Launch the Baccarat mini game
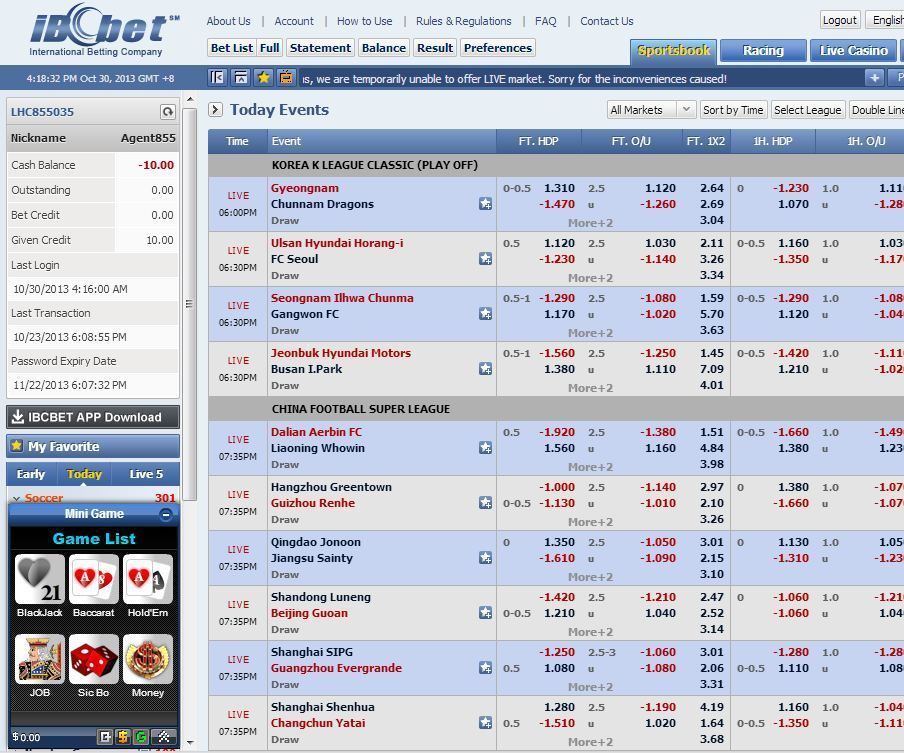This screenshot has height=753, width=904. (x=93, y=579)
